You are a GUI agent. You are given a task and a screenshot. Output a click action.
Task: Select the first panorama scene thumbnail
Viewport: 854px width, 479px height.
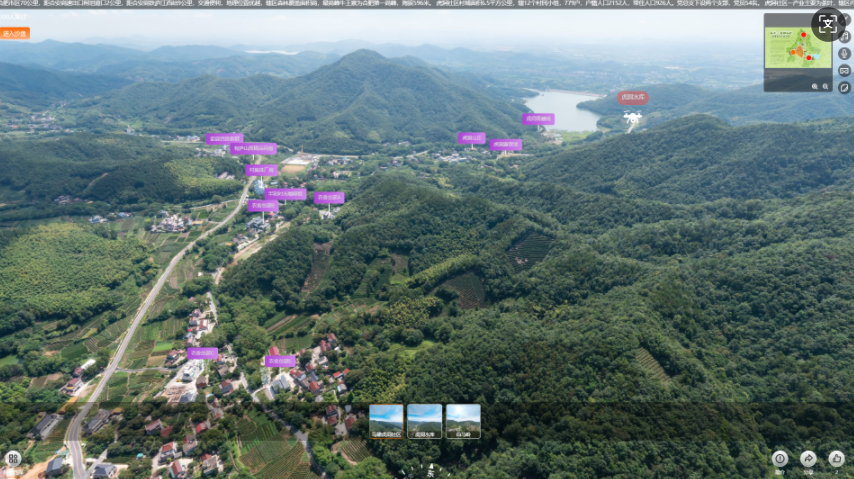(x=386, y=421)
